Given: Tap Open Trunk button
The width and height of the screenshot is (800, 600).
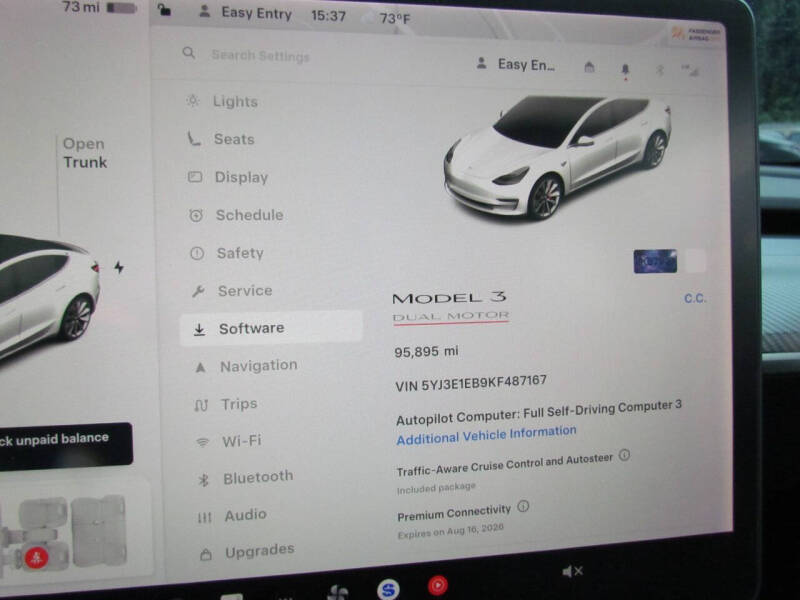Looking at the screenshot, I should 85,153.
